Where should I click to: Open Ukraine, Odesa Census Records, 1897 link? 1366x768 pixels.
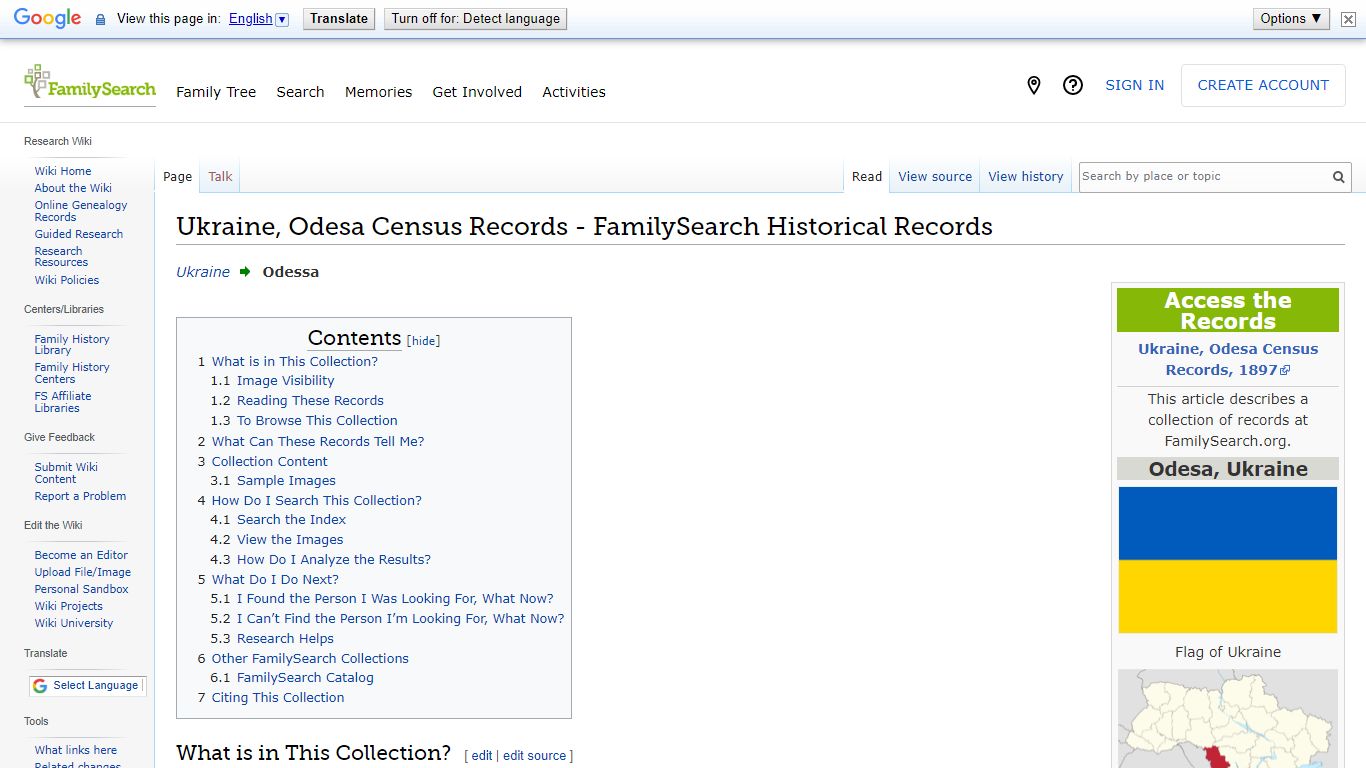tap(1228, 359)
